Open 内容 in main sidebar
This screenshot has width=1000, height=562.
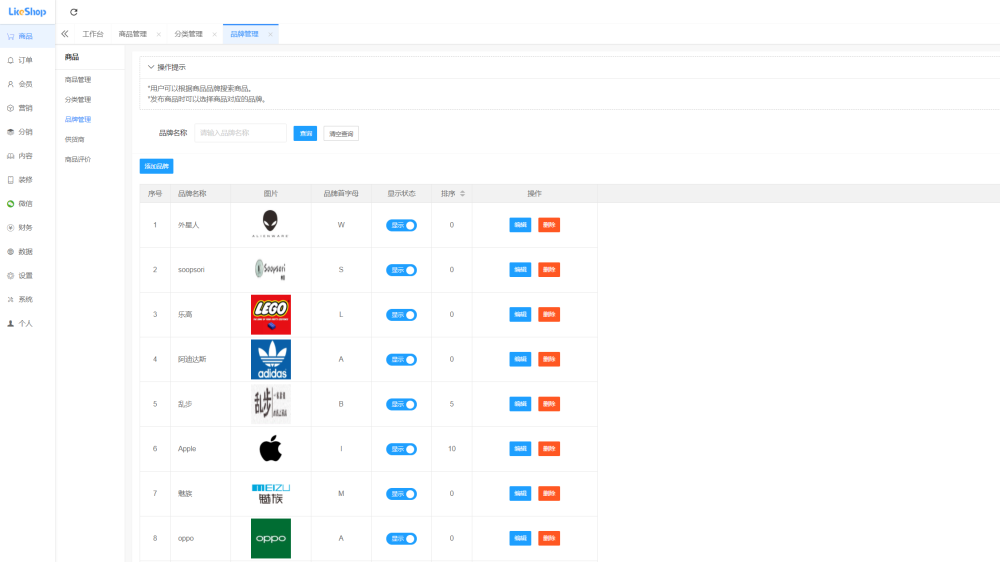(26, 156)
